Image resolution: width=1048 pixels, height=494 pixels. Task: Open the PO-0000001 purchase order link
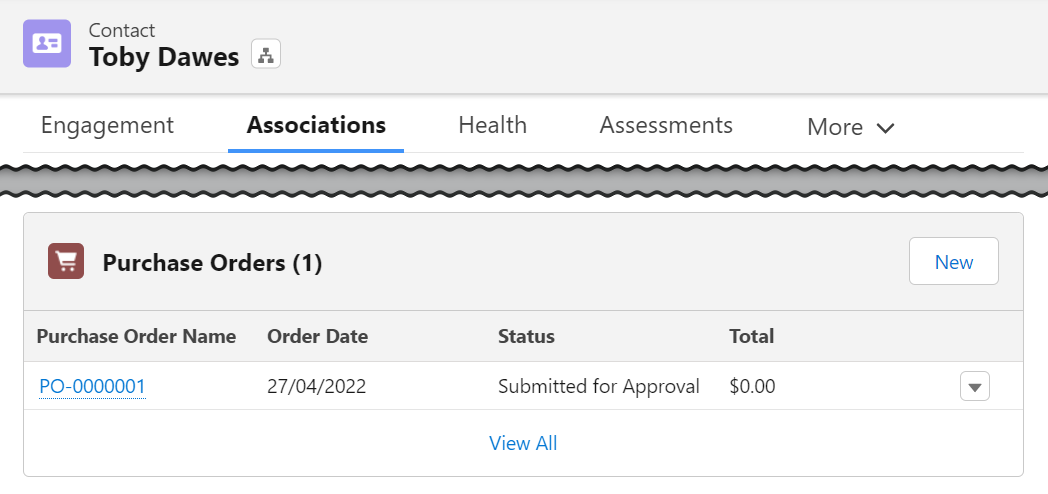[x=92, y=386]
